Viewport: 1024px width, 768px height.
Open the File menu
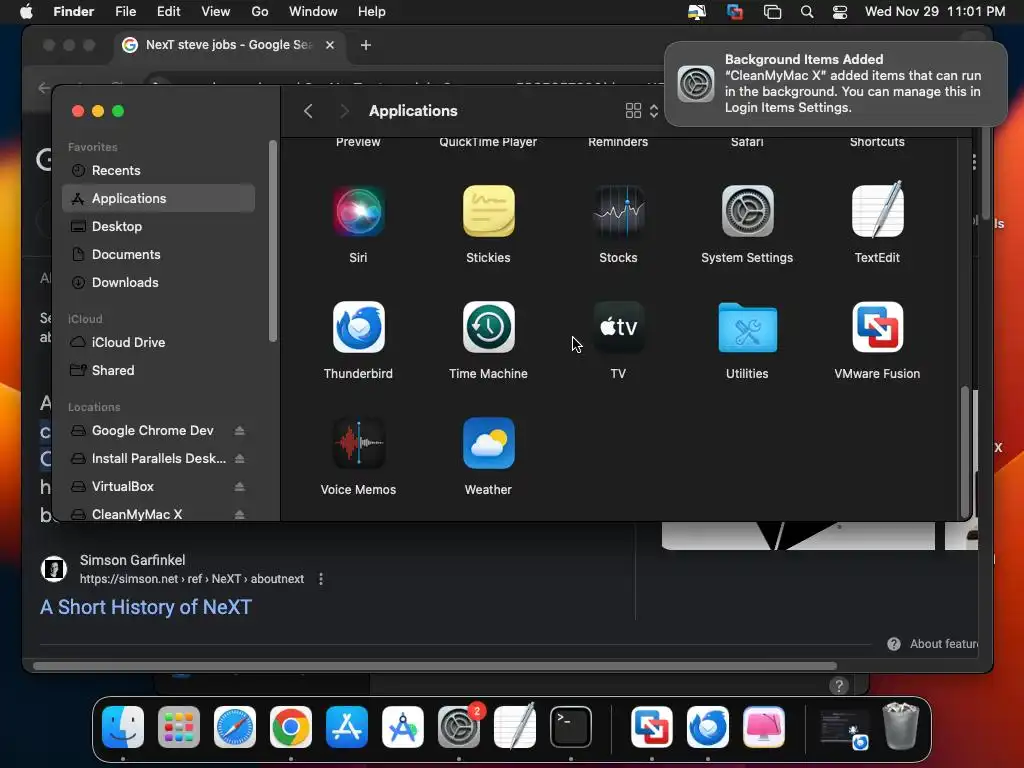click(125, 11)
